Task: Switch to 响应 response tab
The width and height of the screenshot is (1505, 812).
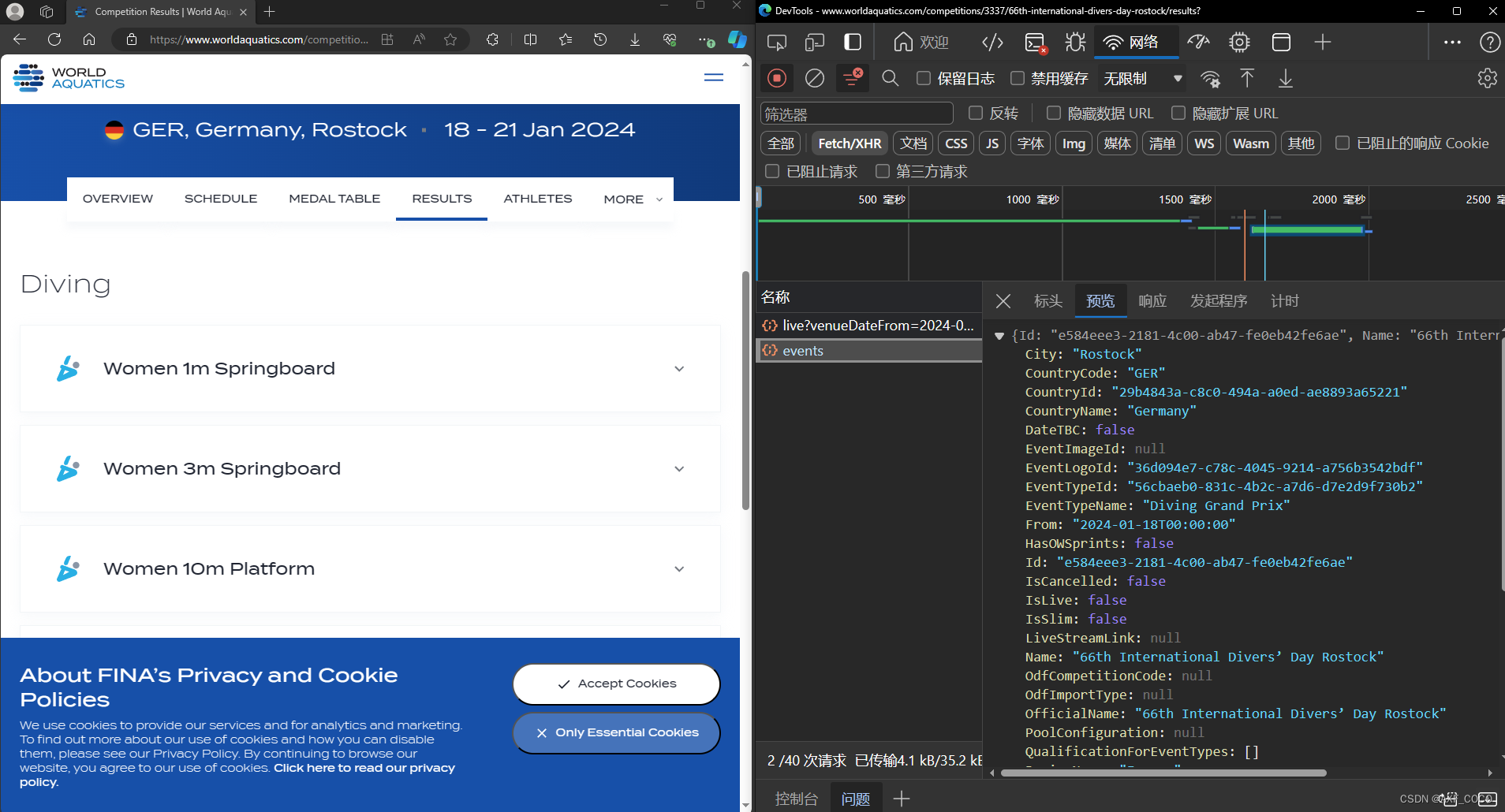Action: [x=1152, y=301]
